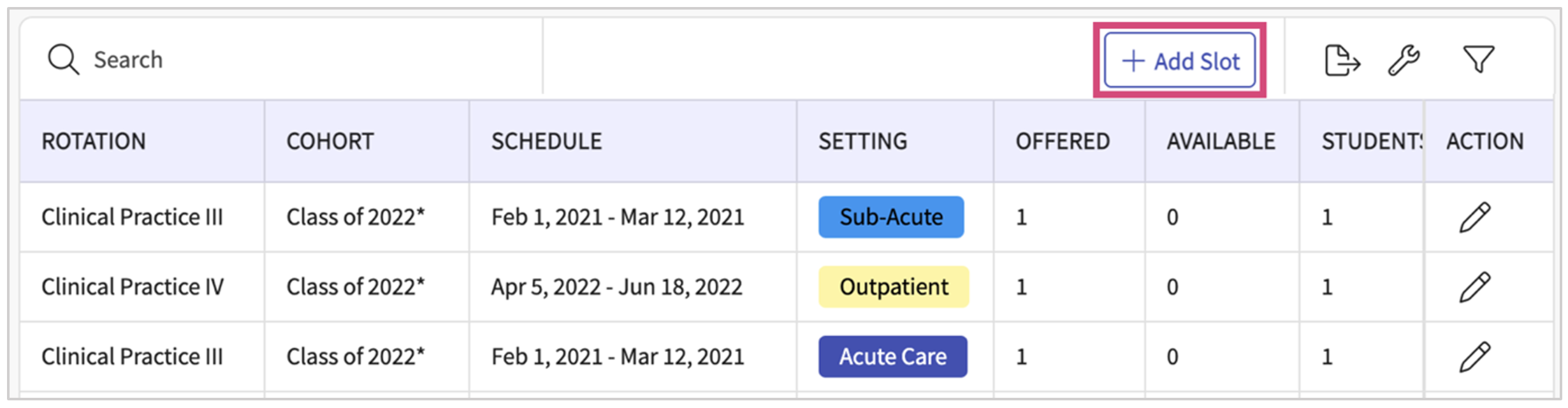
Task: Click the AVAILABLE column header
Action: (x=1221, y=142)
